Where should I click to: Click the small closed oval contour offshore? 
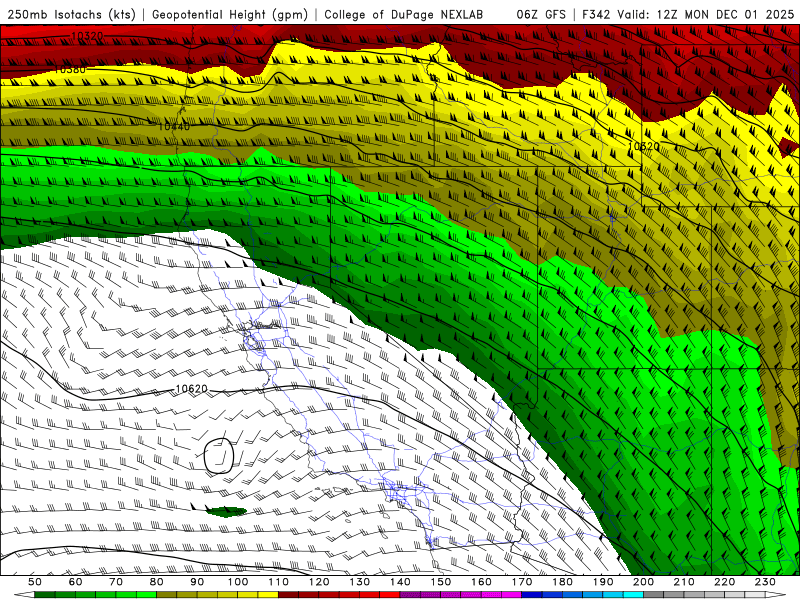219,456
